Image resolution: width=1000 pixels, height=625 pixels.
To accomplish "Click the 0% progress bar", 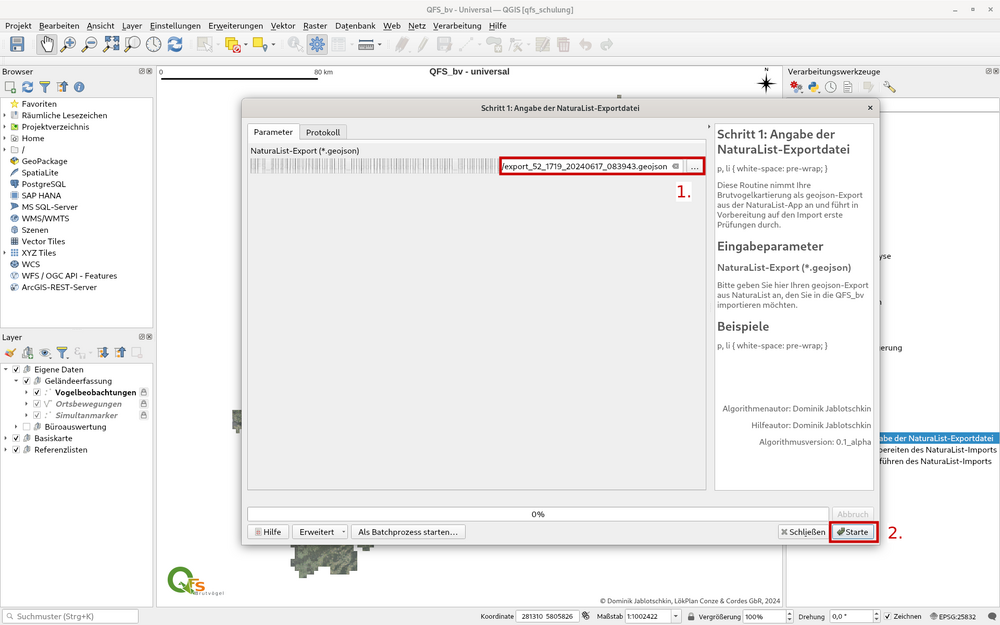I will point(538,514).
